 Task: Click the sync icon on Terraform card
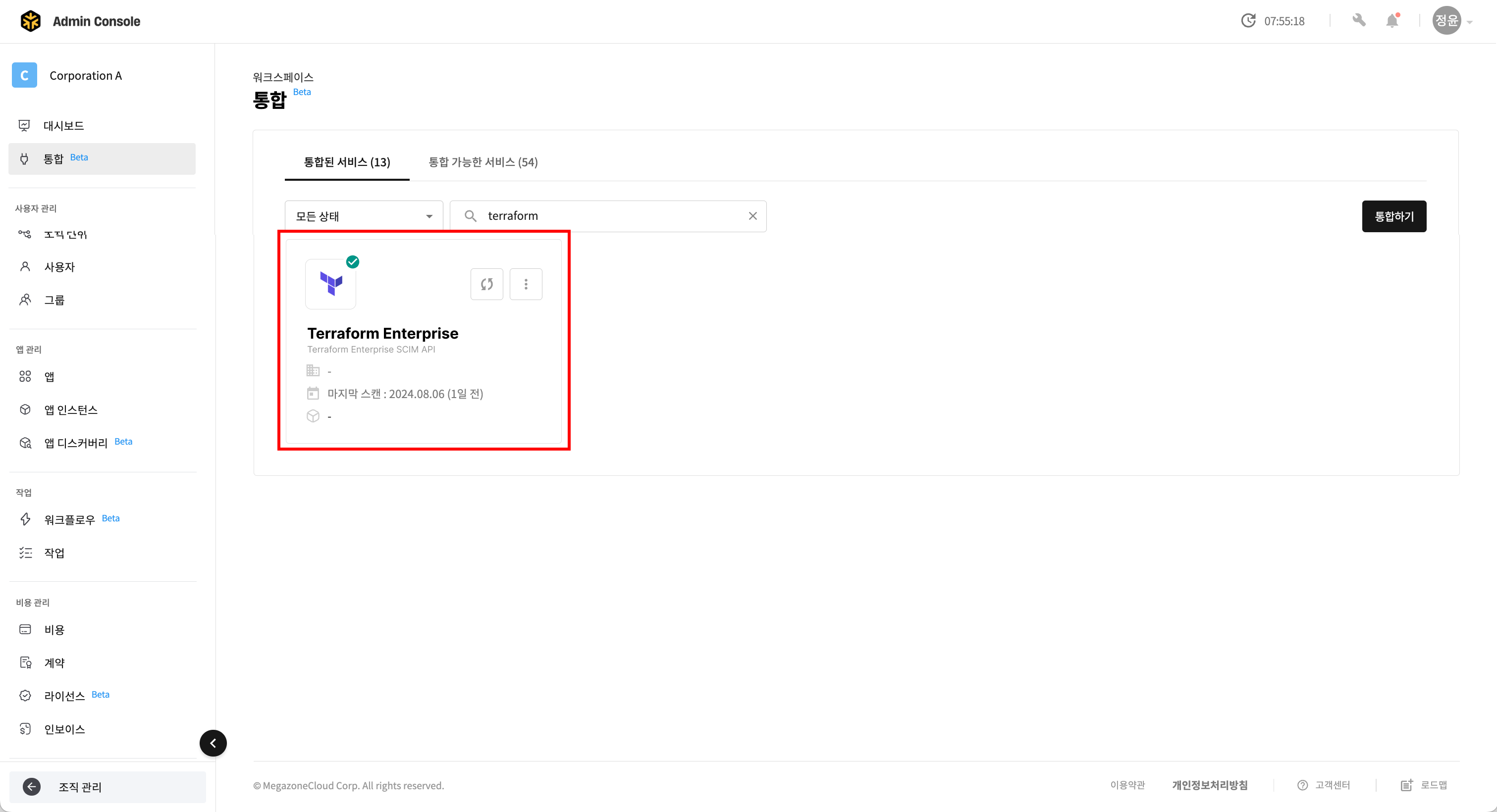pyautogui.click(x=486, y=284)
